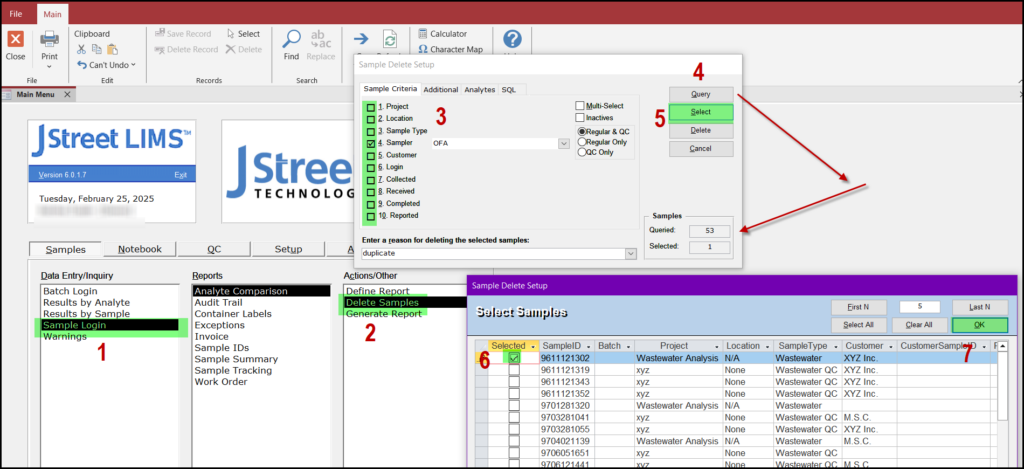1024x469 pixels.
Task: Click the Paste clipboard icon
Action: (x=112, y=49)
